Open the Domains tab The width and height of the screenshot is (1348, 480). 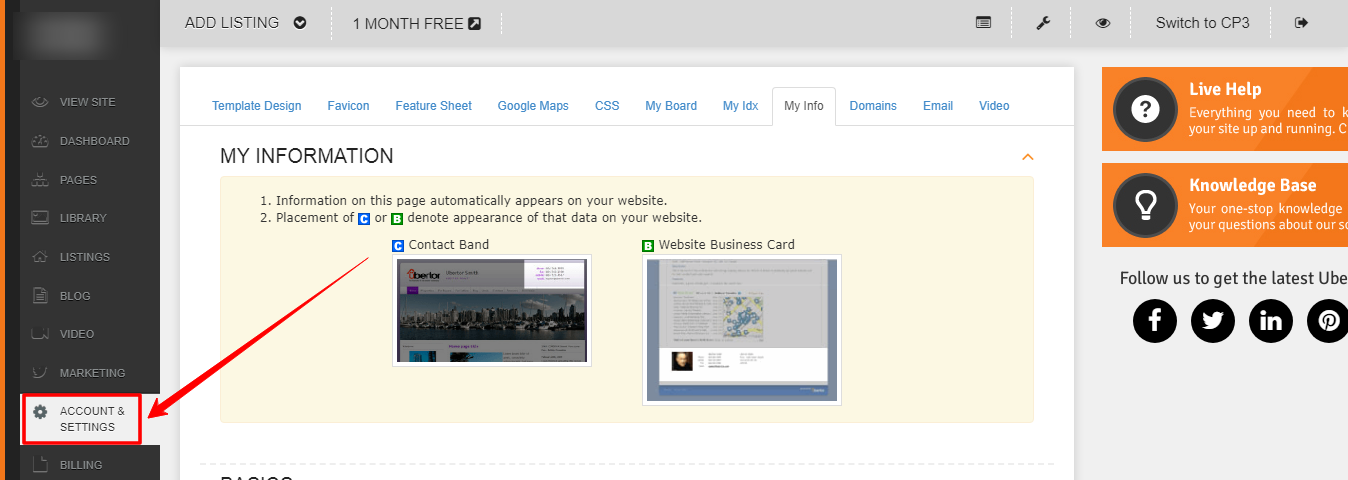873,106
